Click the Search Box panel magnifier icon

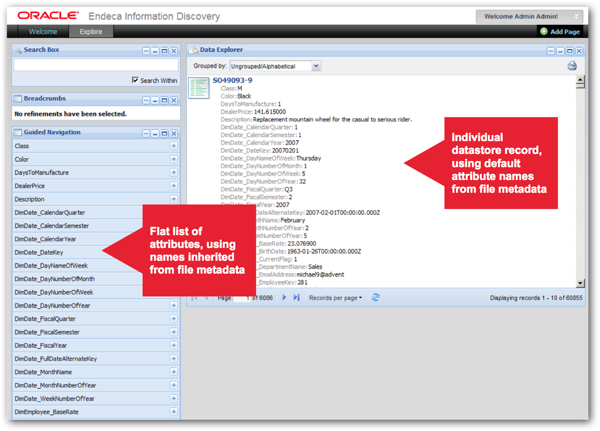click(x=18, y=50)
